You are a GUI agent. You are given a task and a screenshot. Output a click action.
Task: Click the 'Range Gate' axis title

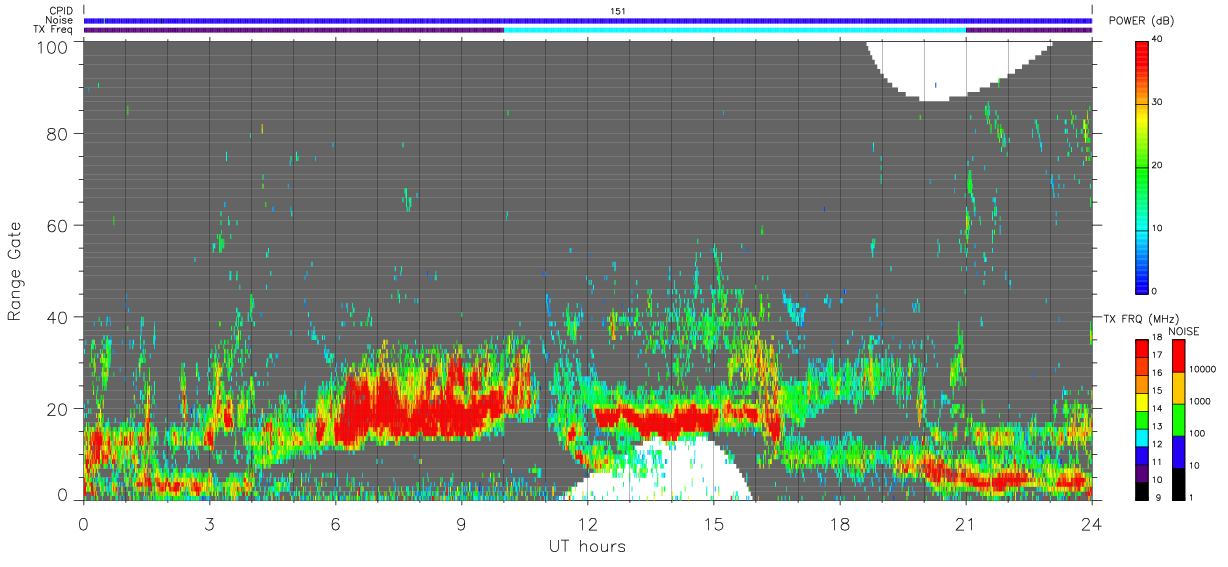[x=15, y=271]
